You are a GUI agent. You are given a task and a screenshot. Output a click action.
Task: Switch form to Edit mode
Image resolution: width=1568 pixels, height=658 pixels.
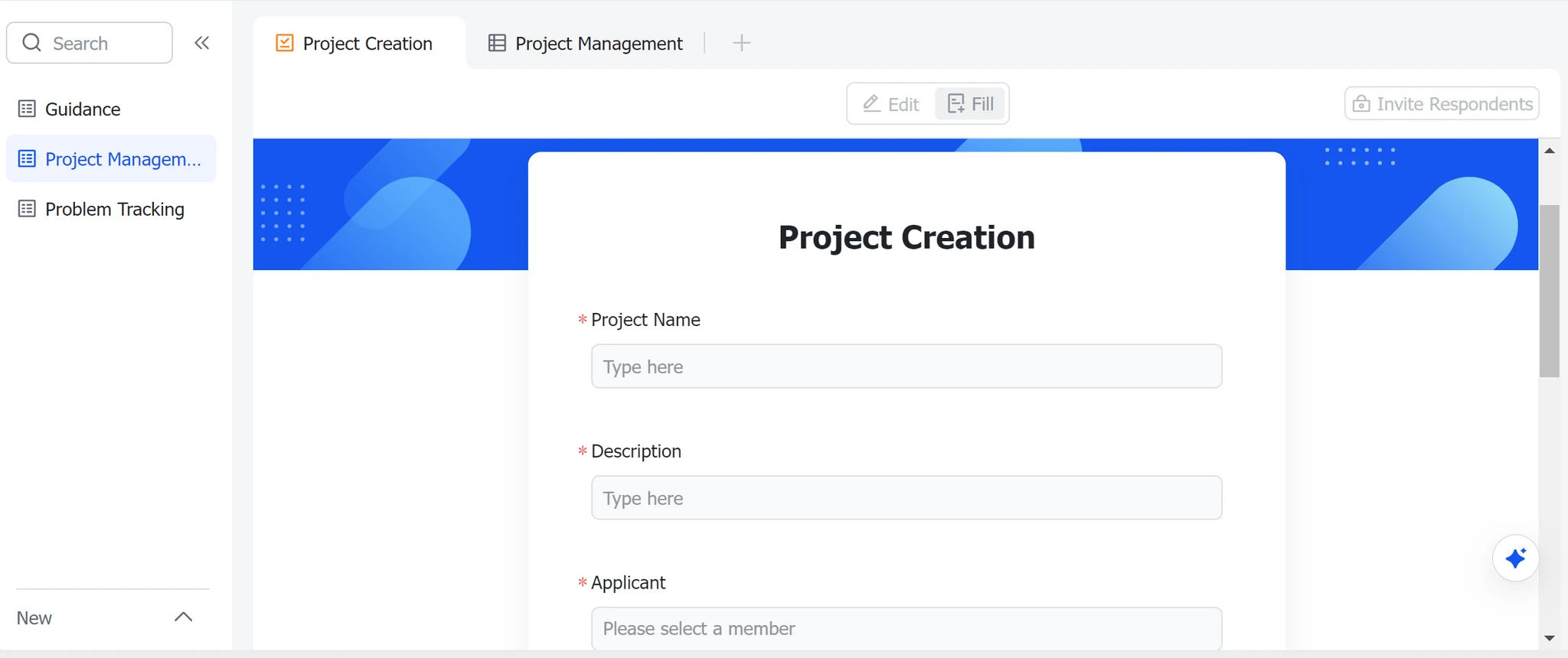(x=891, y=103)
